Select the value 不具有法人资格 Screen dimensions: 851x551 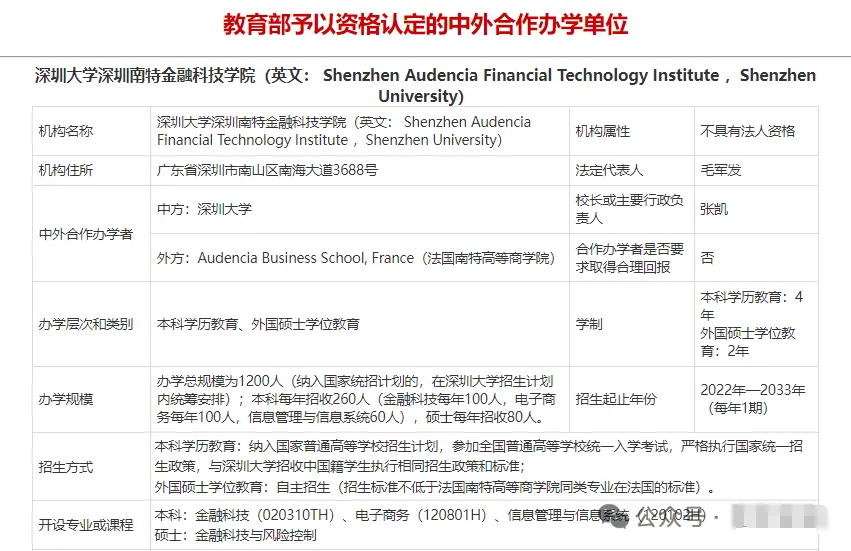point(747,131)
